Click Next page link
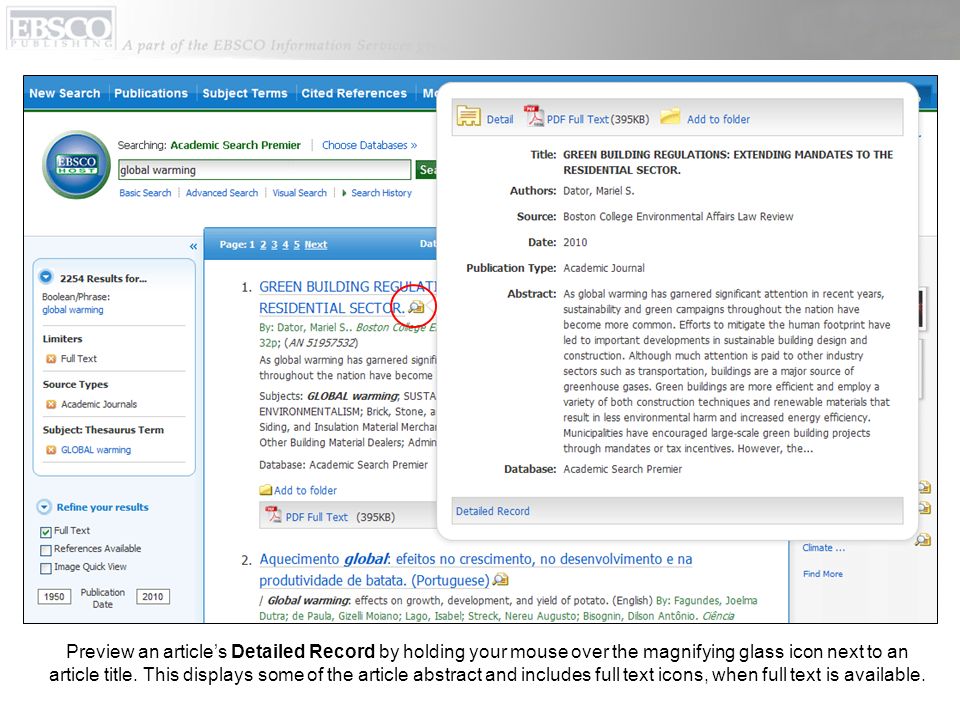This screenshot has height=720, width=960. 316,245
